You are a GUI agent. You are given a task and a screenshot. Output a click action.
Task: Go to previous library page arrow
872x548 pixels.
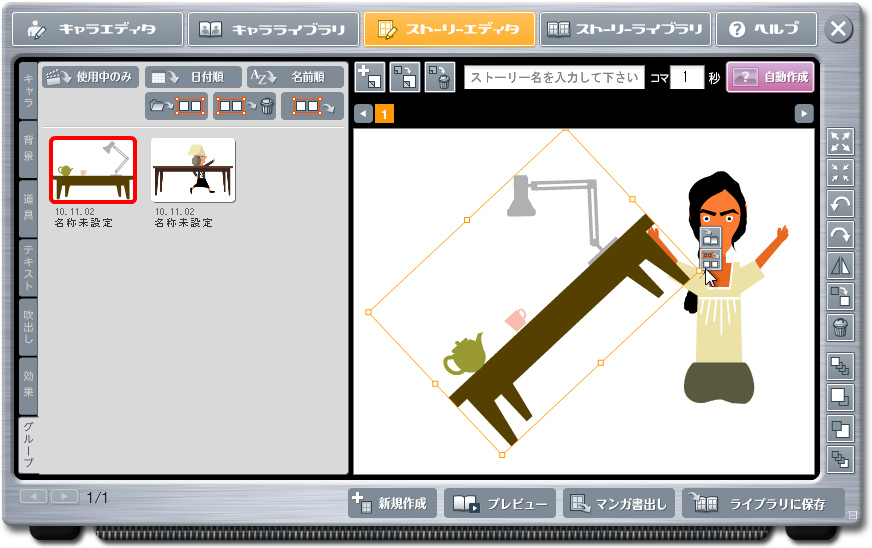(33, 496)
